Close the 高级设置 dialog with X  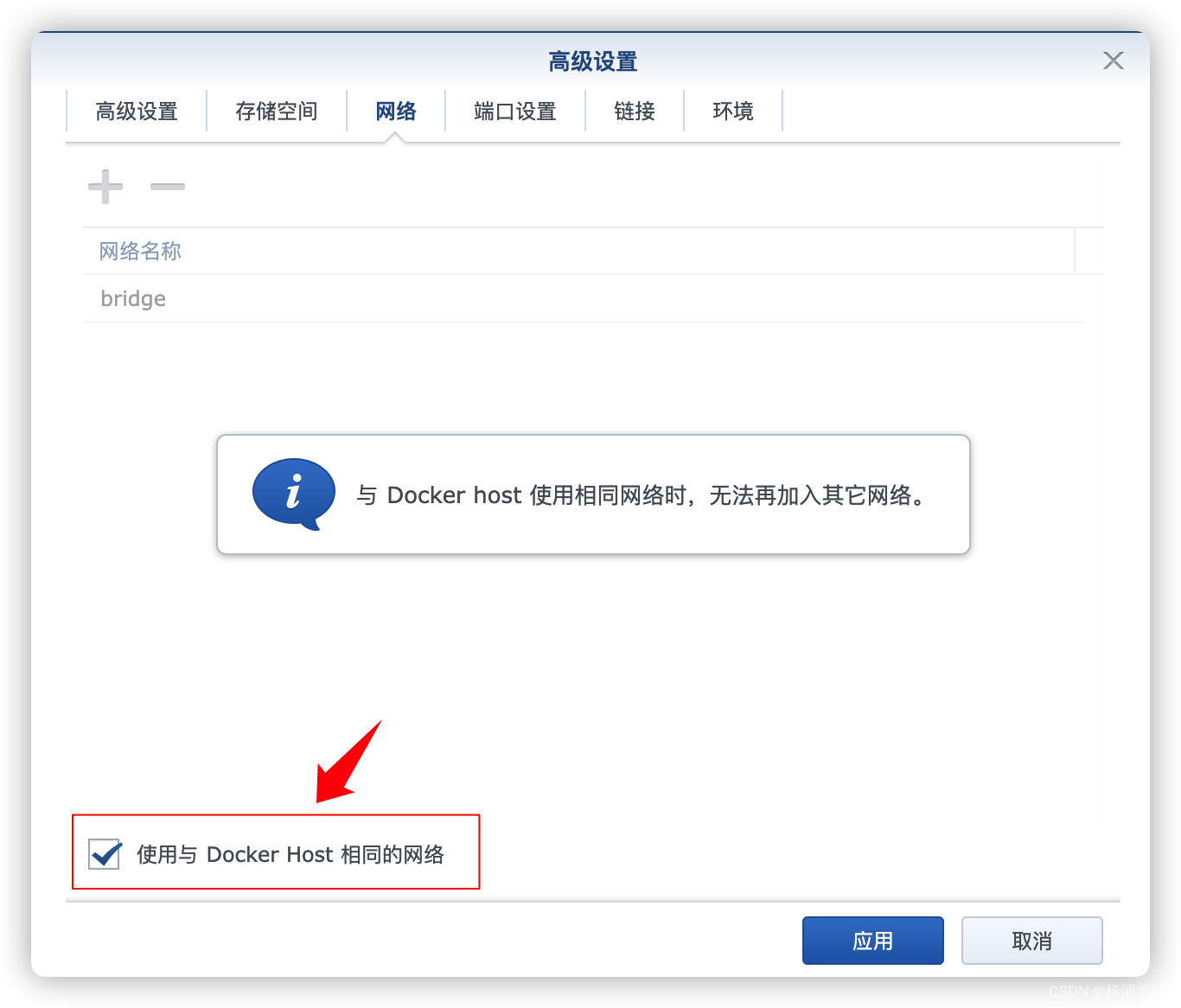[x=1114, y=61]
